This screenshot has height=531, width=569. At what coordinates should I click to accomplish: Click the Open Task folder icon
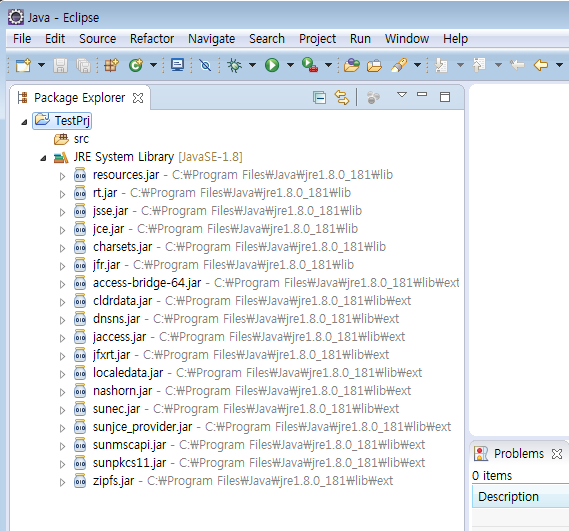coord(374,66)
